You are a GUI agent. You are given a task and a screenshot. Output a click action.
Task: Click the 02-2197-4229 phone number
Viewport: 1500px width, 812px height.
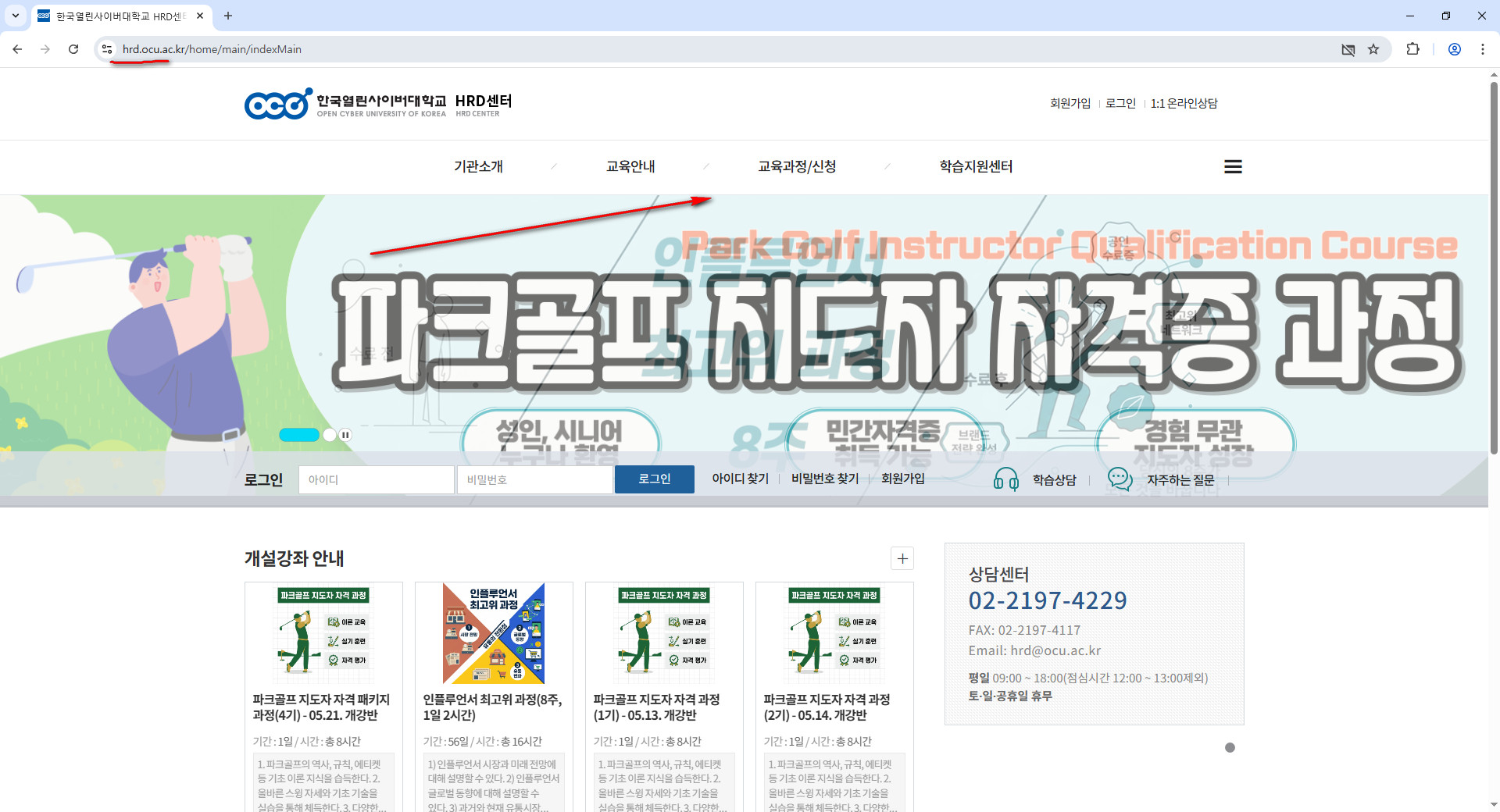[x=1048, y=600]
